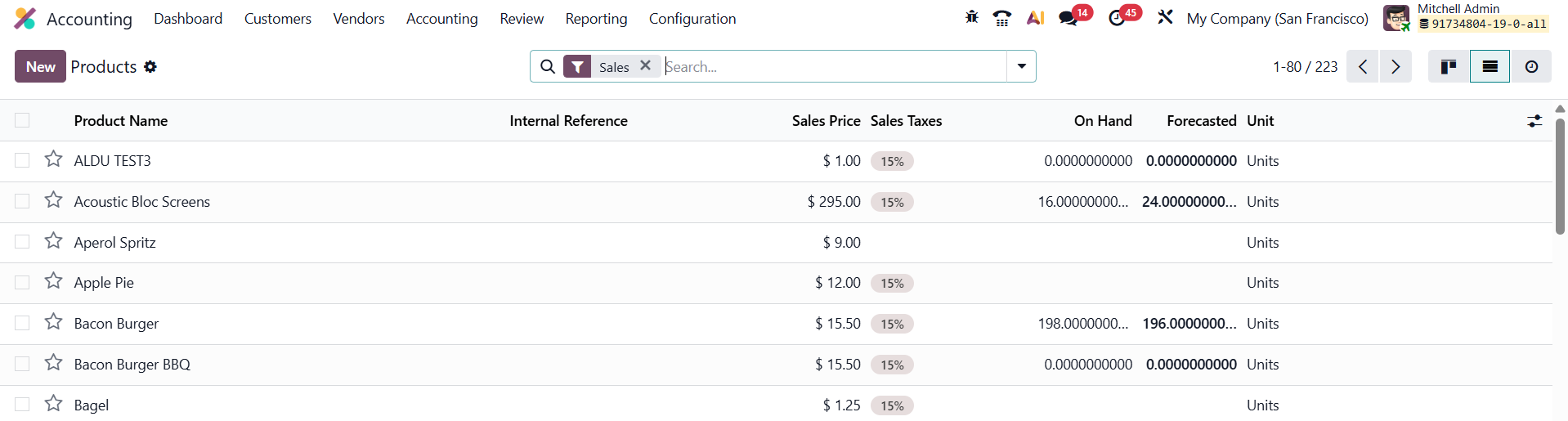This screenshot has width=1568, height=421.
Task: Open the Acoustic Bloc Screens product
Action: tap(142, 202)
